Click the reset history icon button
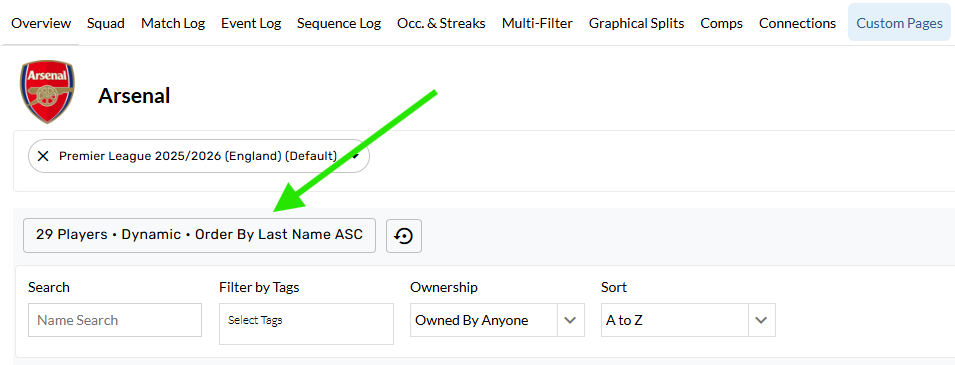The image size is (955, 365). coord(404,236)
